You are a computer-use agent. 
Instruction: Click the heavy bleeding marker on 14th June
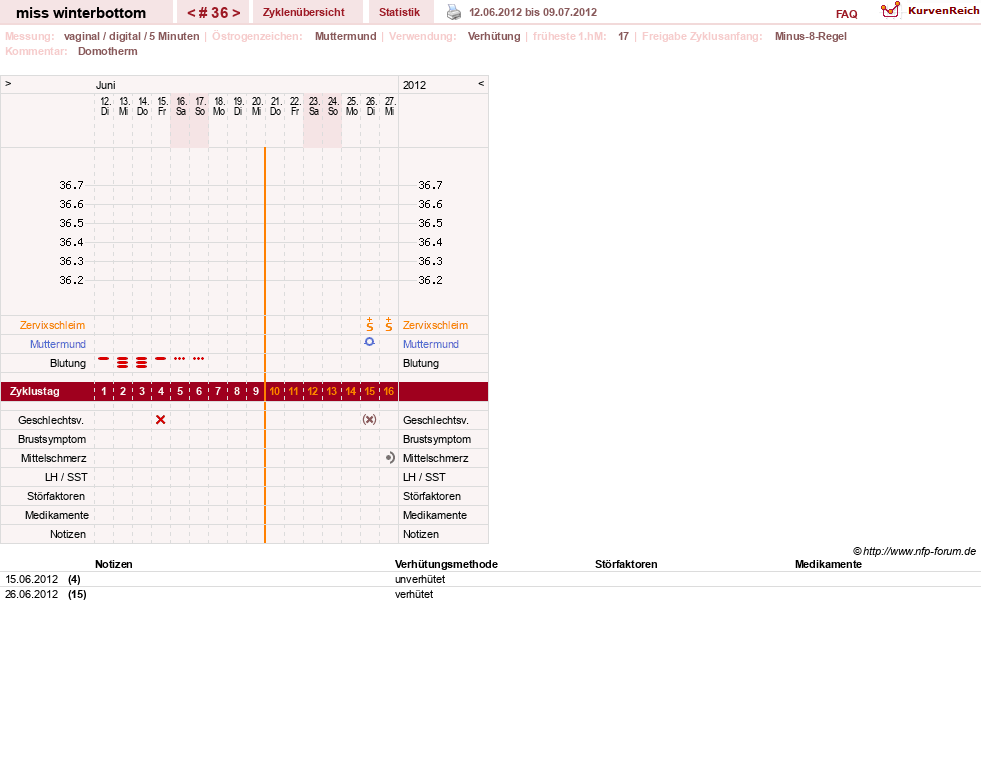click(x=142, y=362)
